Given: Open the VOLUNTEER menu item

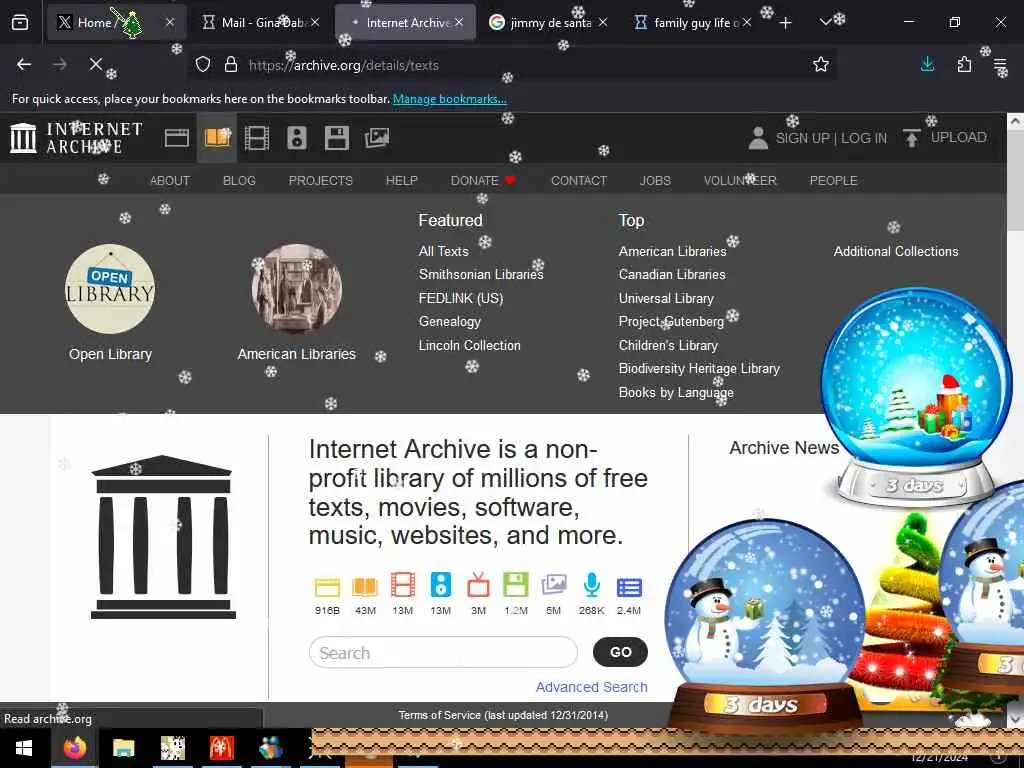Looking at the screenshot, I should click(x=740, y=181).
